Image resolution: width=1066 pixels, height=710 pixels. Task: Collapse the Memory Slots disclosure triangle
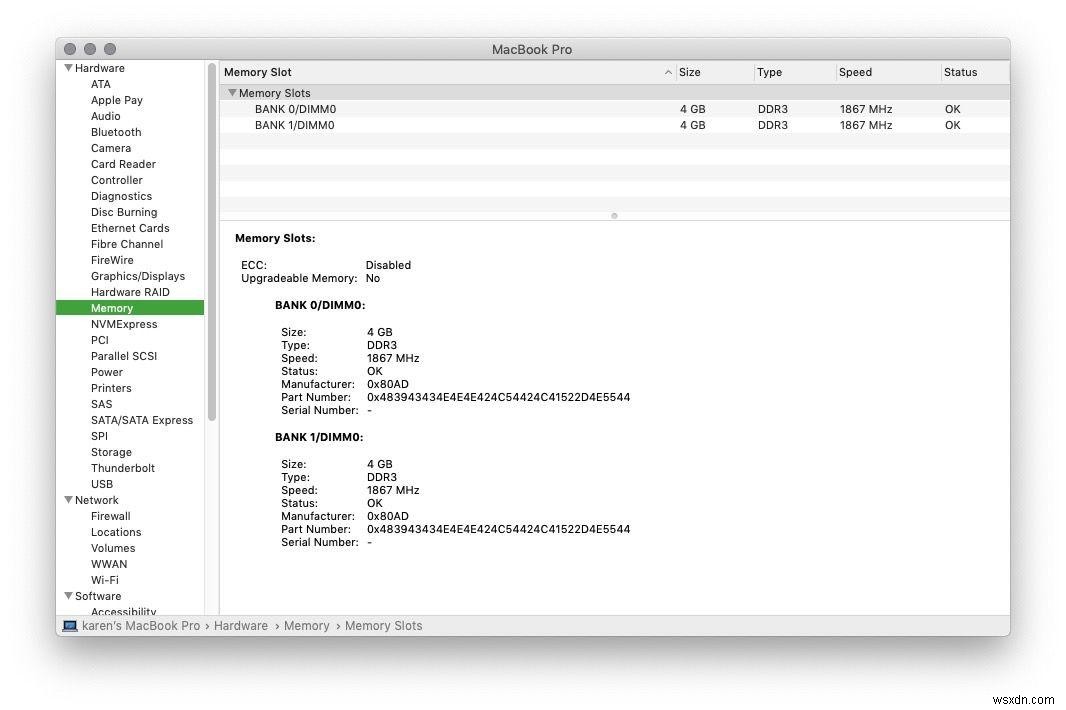coord(232,92)
